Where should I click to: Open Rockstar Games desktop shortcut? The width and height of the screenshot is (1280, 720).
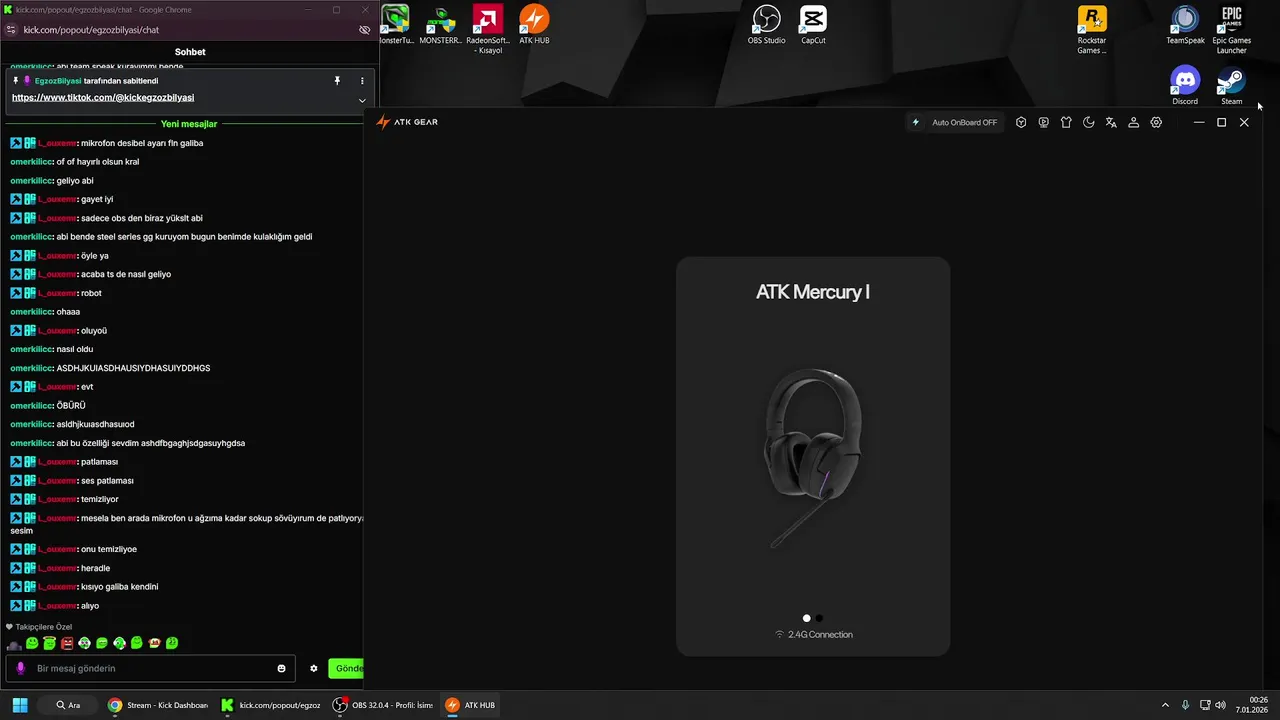click(1092, 29)
